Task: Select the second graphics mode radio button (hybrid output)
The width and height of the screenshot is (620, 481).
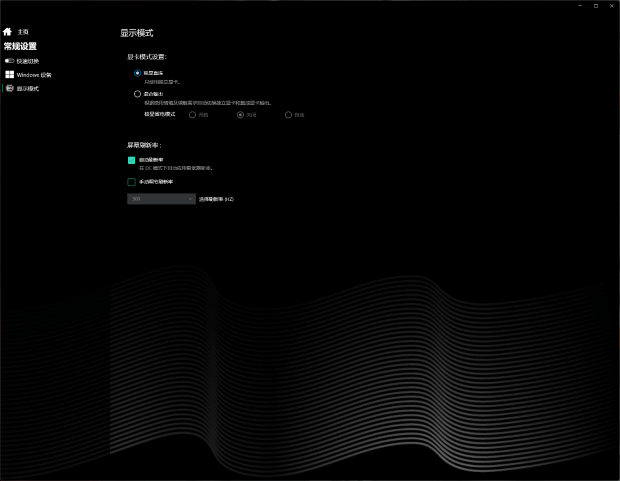Action: point(137,94)
